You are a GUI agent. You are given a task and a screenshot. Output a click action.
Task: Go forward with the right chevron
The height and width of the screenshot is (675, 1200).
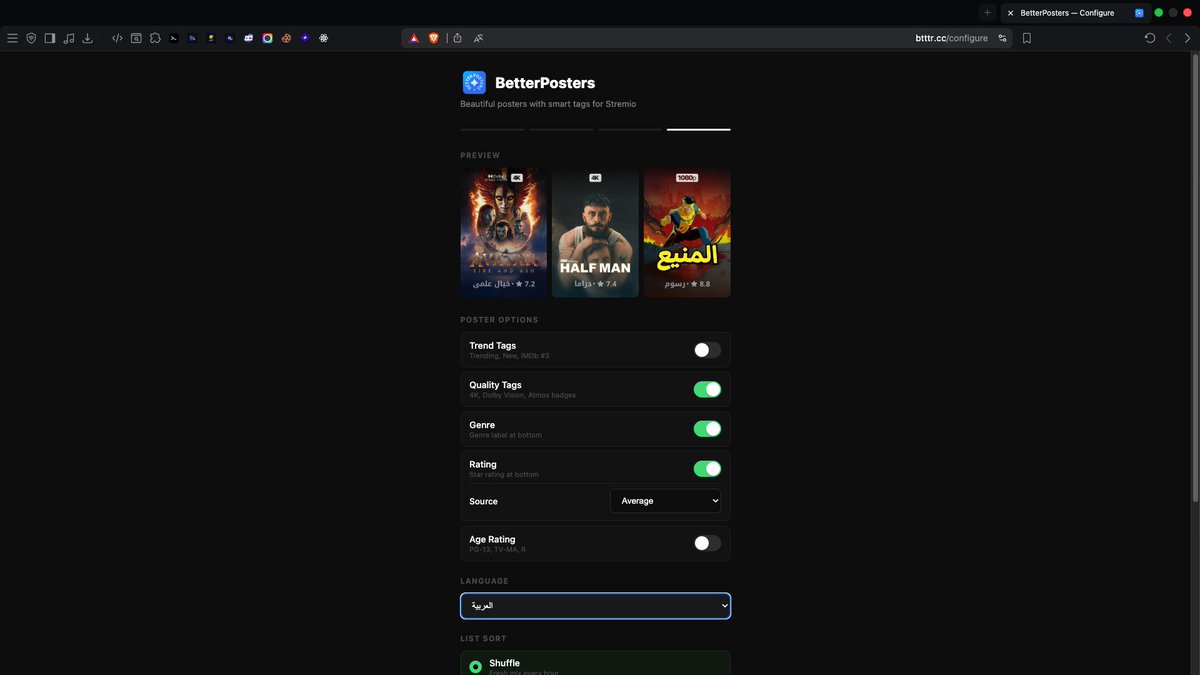click(1187, 38)
